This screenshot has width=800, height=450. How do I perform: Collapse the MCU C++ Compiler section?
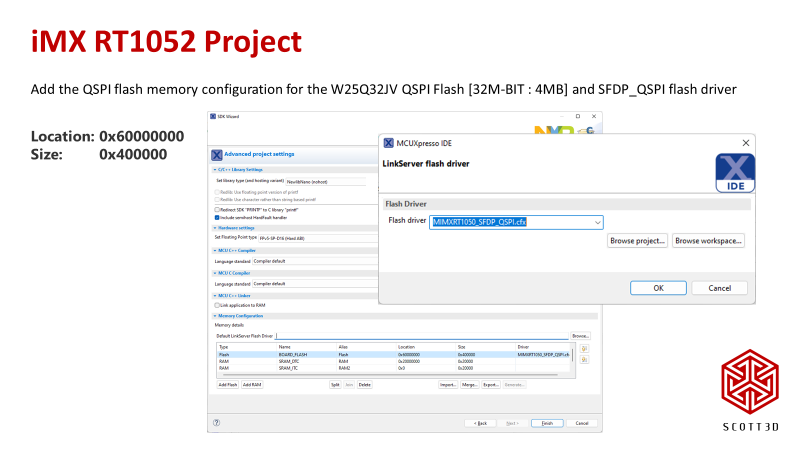[215, 251]
